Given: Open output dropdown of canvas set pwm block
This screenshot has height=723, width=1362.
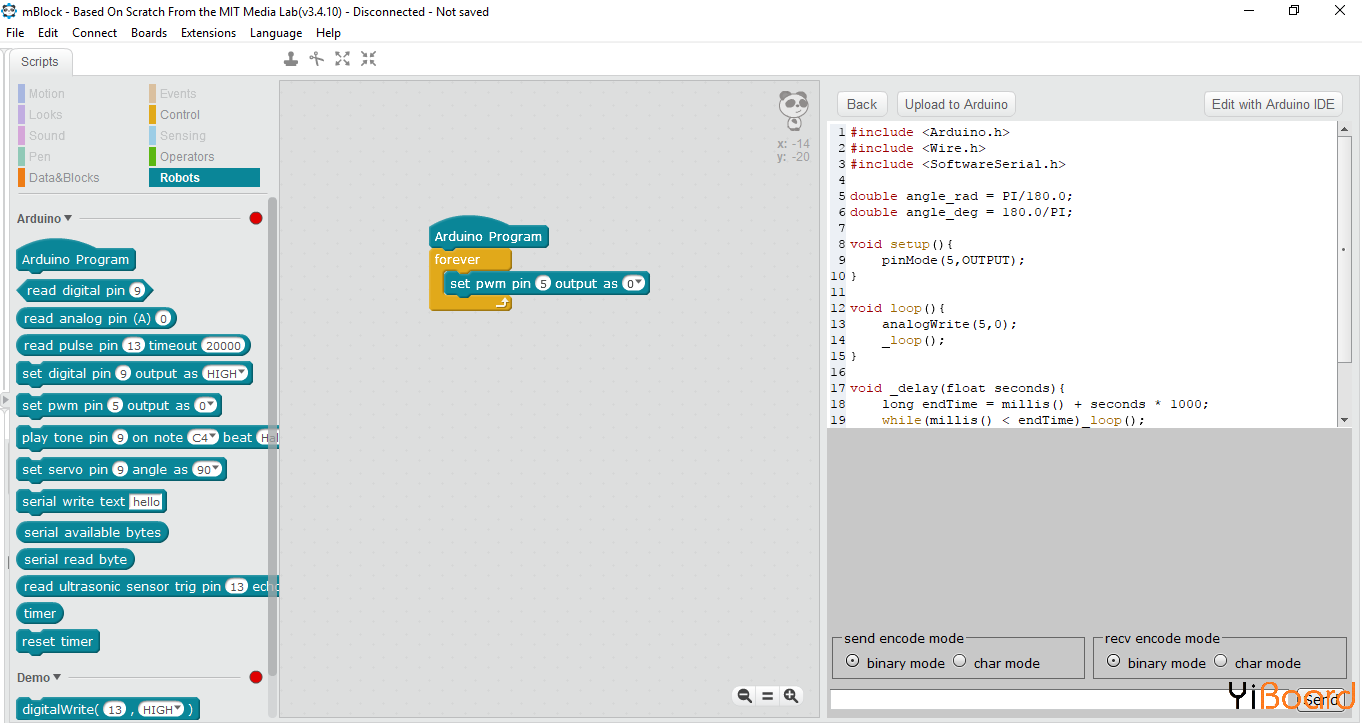Looking at the screenshot, I should pos(633,284).
